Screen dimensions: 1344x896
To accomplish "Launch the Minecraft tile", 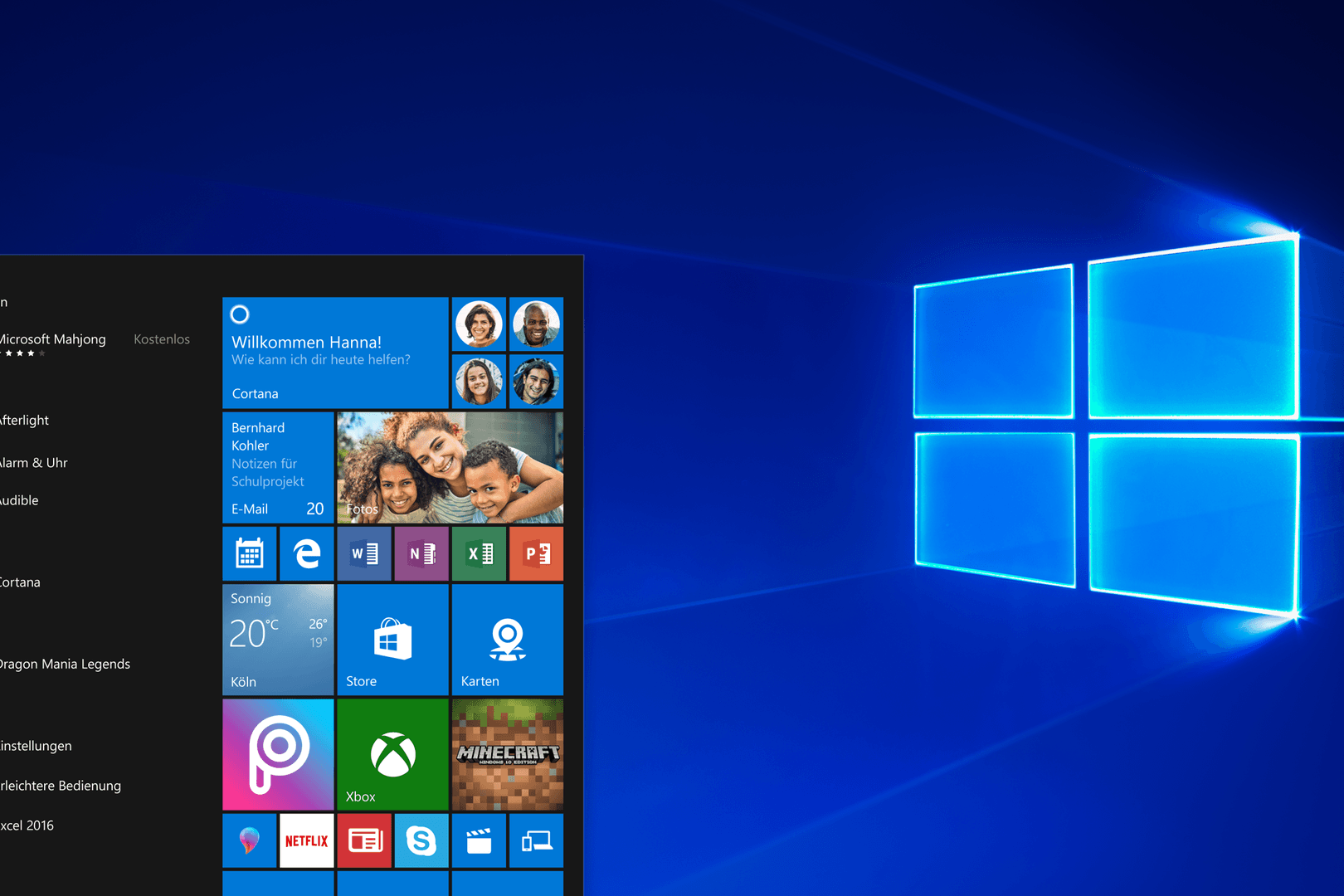I will pyautogui.click(x=507, y=754).
